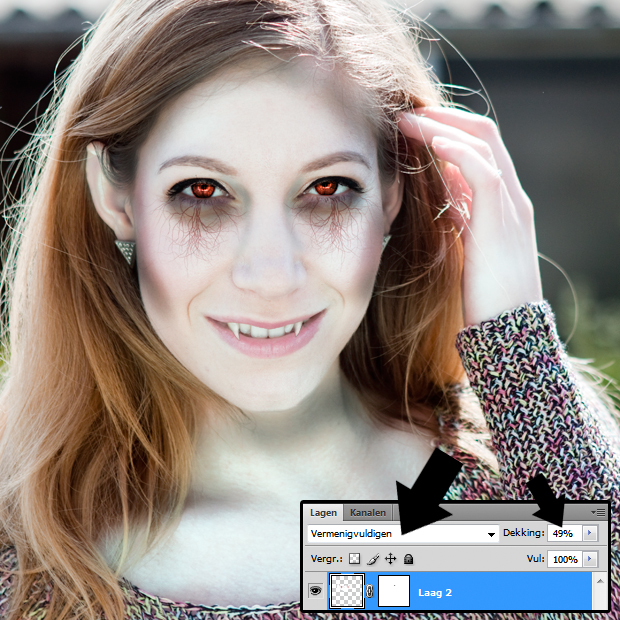Toggle lock image pixels brush icon
This screenshot has height=620, width=620.
372,559
